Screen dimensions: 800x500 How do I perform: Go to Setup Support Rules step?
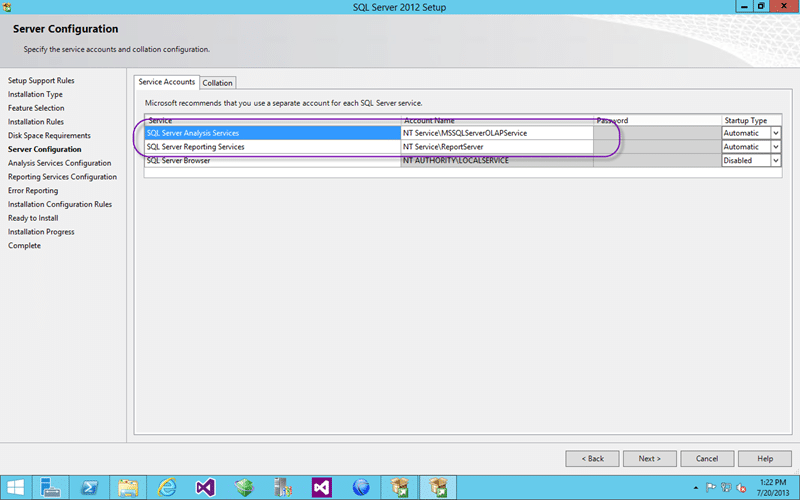coord(41,81)
